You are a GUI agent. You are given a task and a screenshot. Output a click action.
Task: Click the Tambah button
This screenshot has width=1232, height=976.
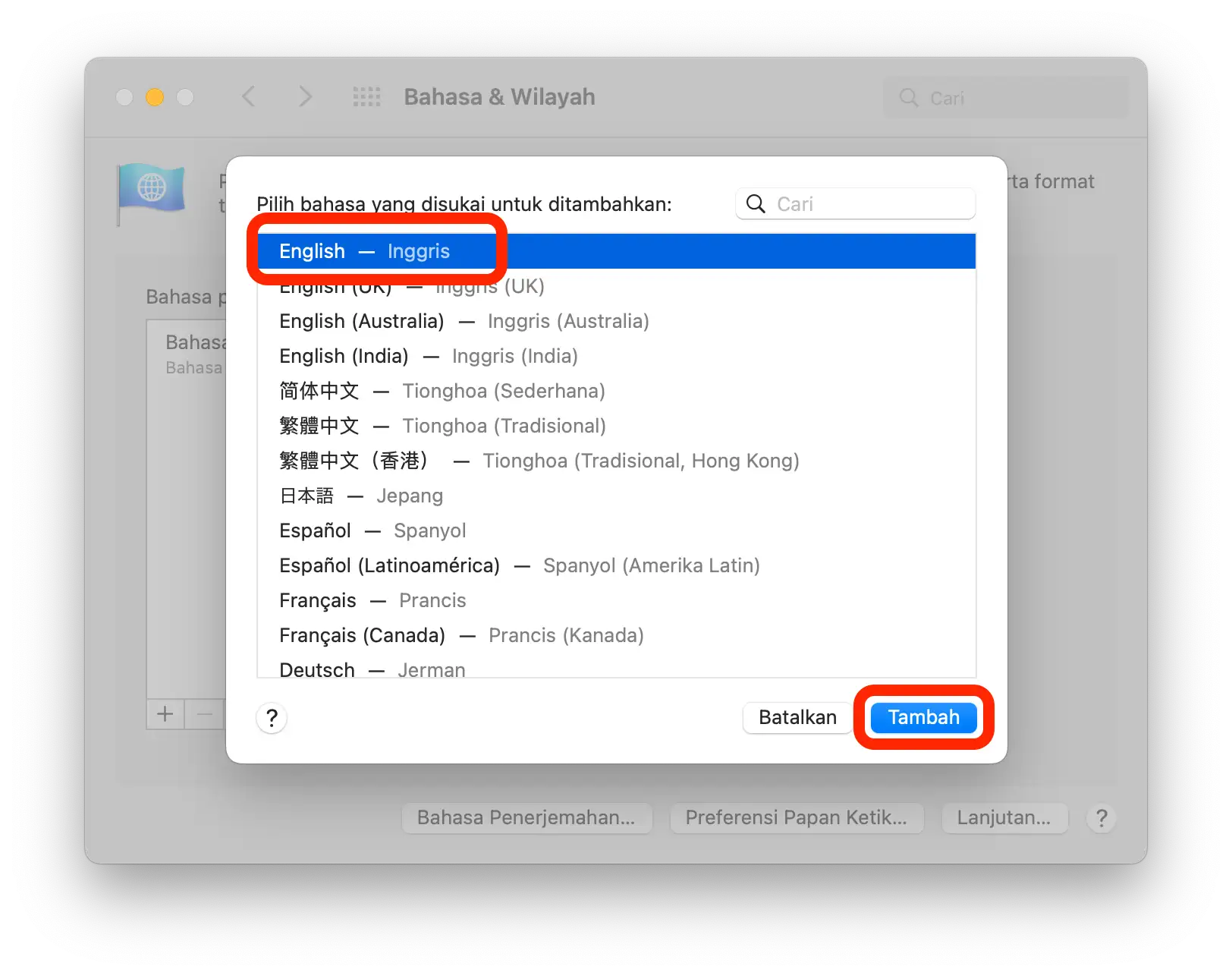coord(923,717)
